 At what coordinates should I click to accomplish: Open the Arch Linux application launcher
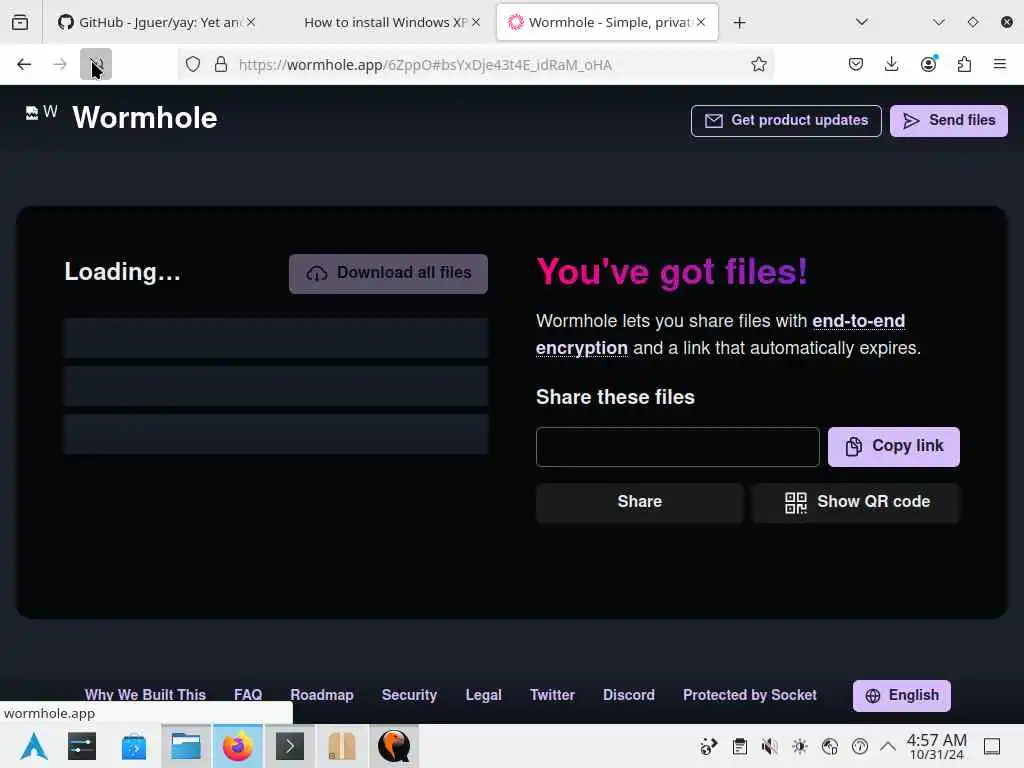click(x=34, y=746)
